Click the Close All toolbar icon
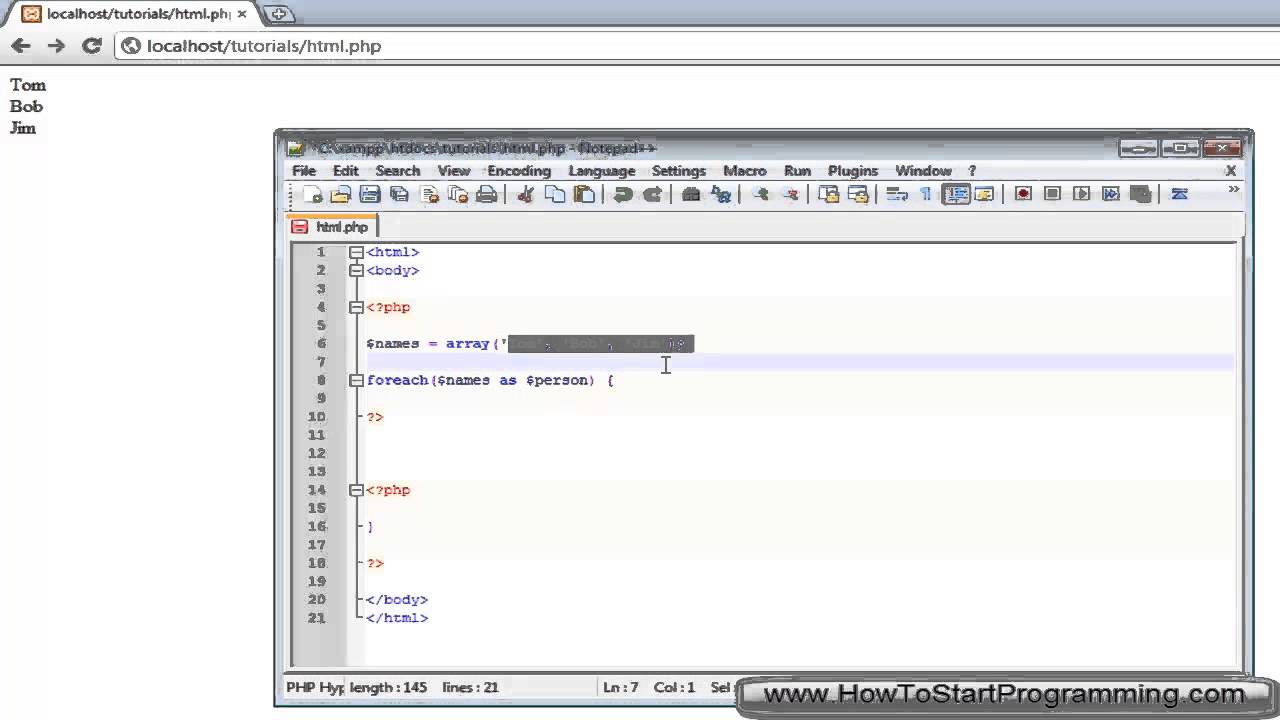This screenshot has height=720, width=1280. tap(458, 194)
